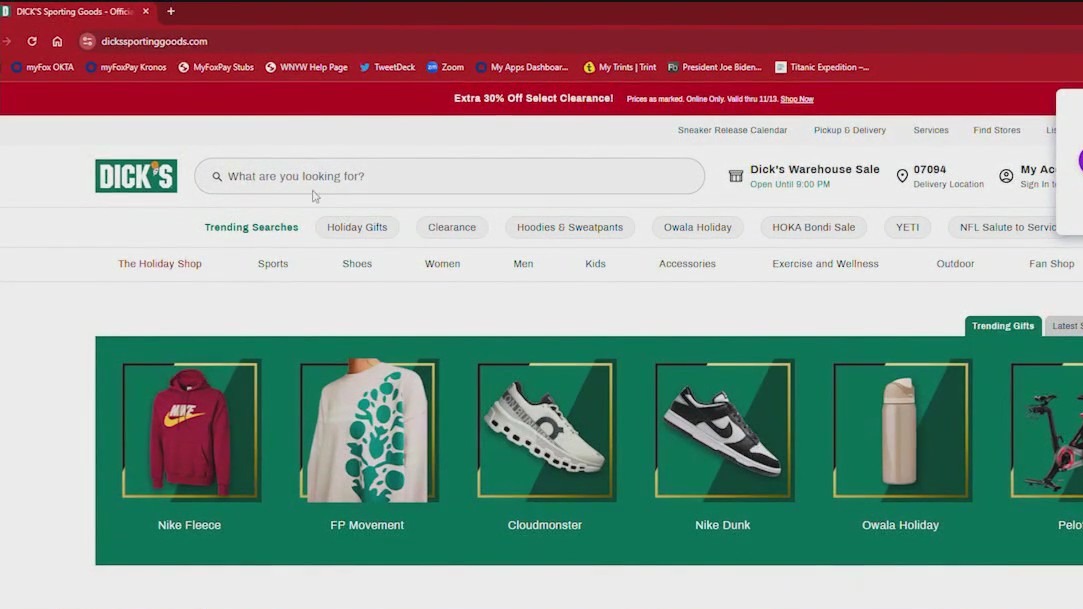This screenshot has height=609, width=1083.
Task: Click the Shop Now link in the clearance banner
Action: (797, 99)
